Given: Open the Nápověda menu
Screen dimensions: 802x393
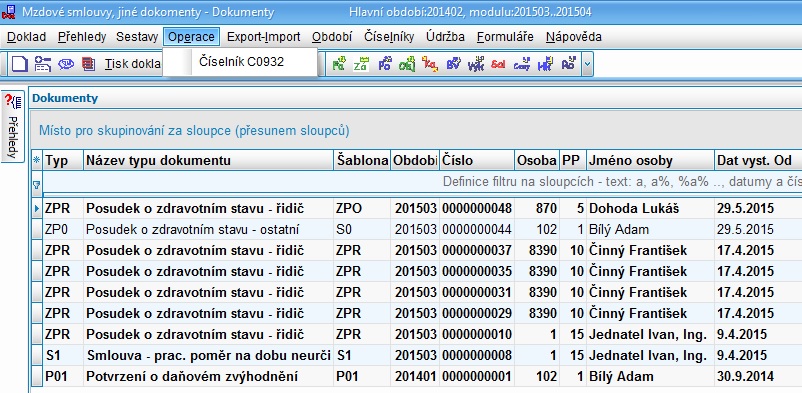Looking at the screenshot, I should tap(573, 37).
